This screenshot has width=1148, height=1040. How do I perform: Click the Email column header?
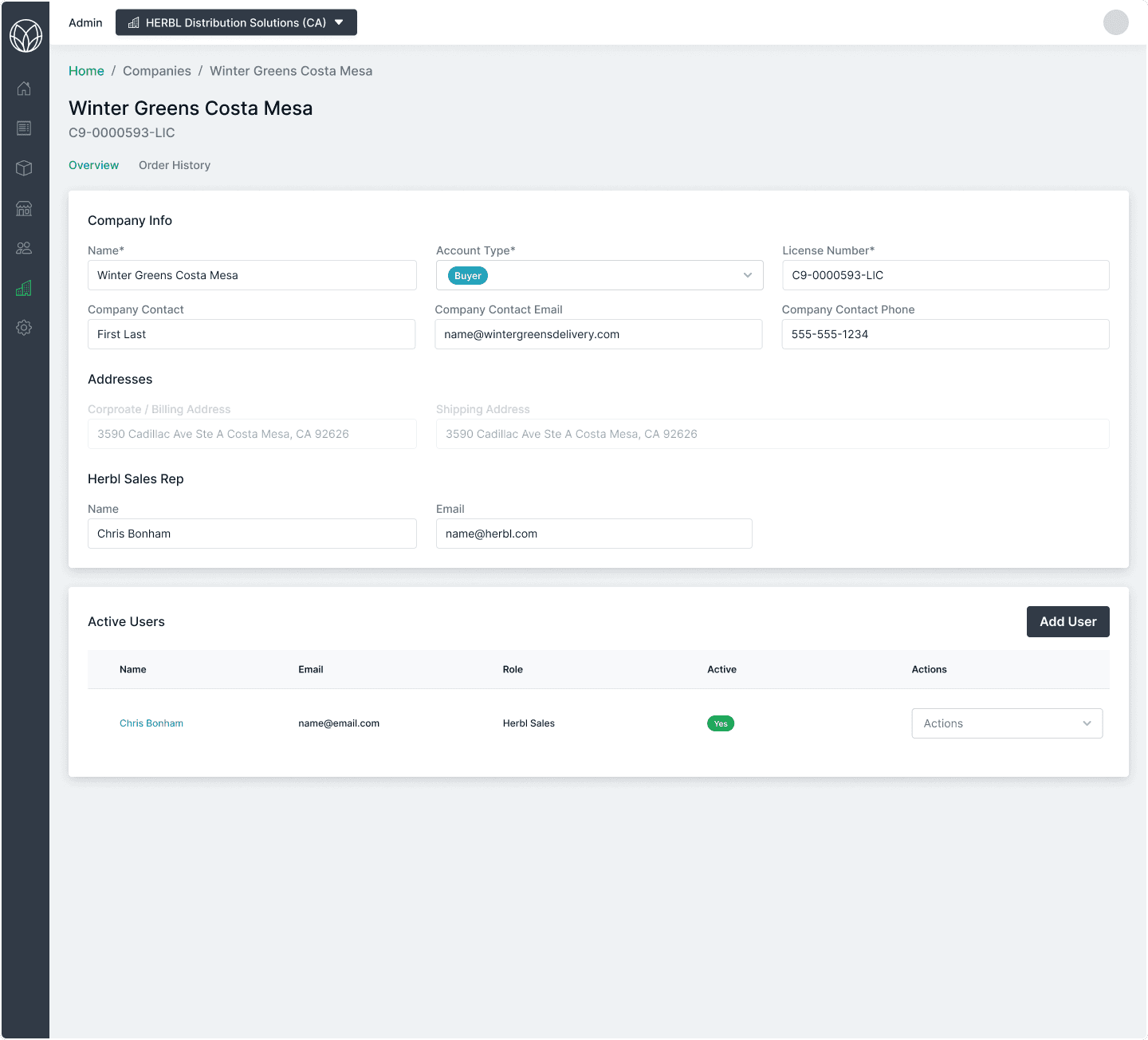tap(311, 669)
